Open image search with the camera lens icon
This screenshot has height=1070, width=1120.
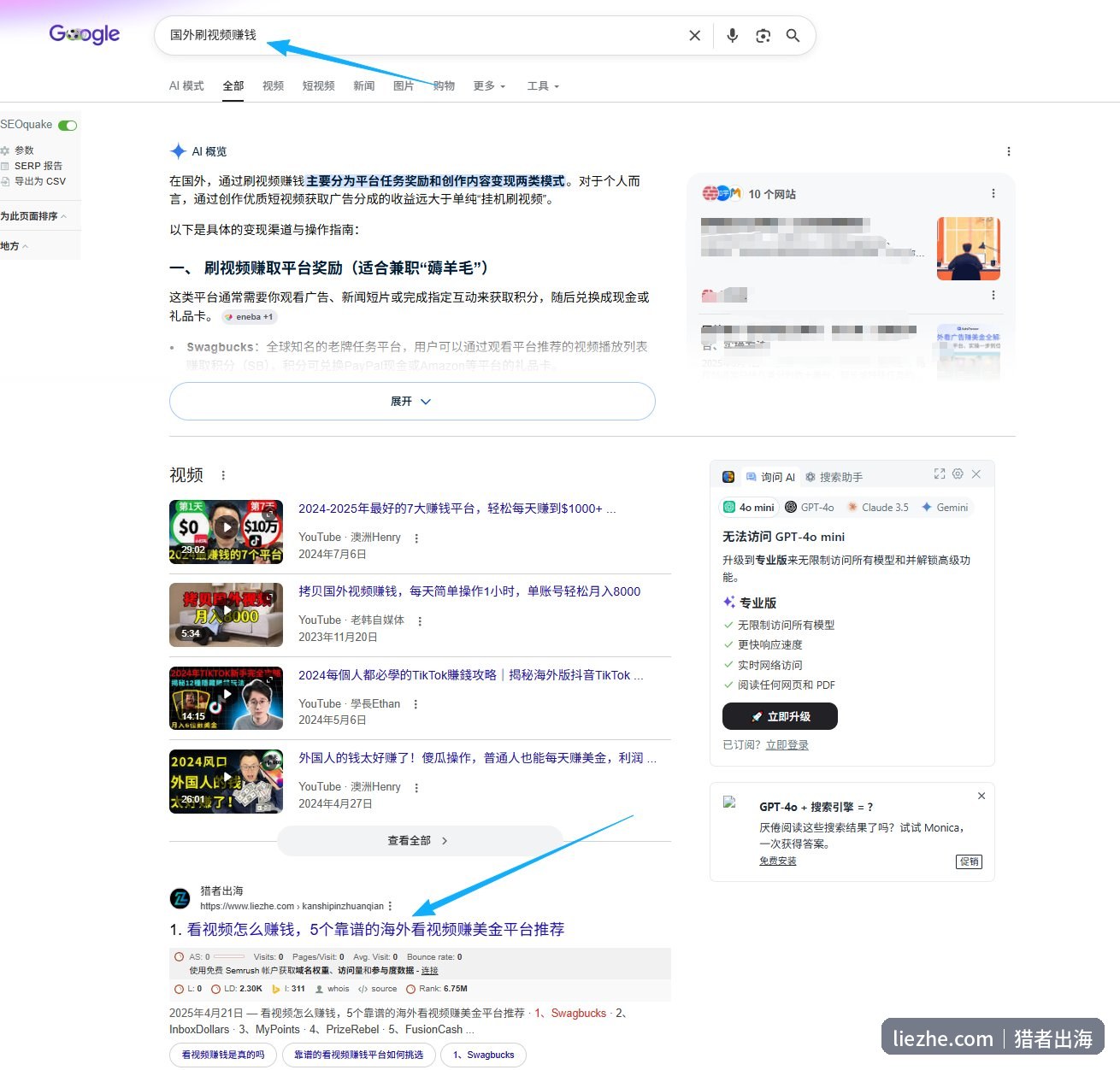(763, 35)
